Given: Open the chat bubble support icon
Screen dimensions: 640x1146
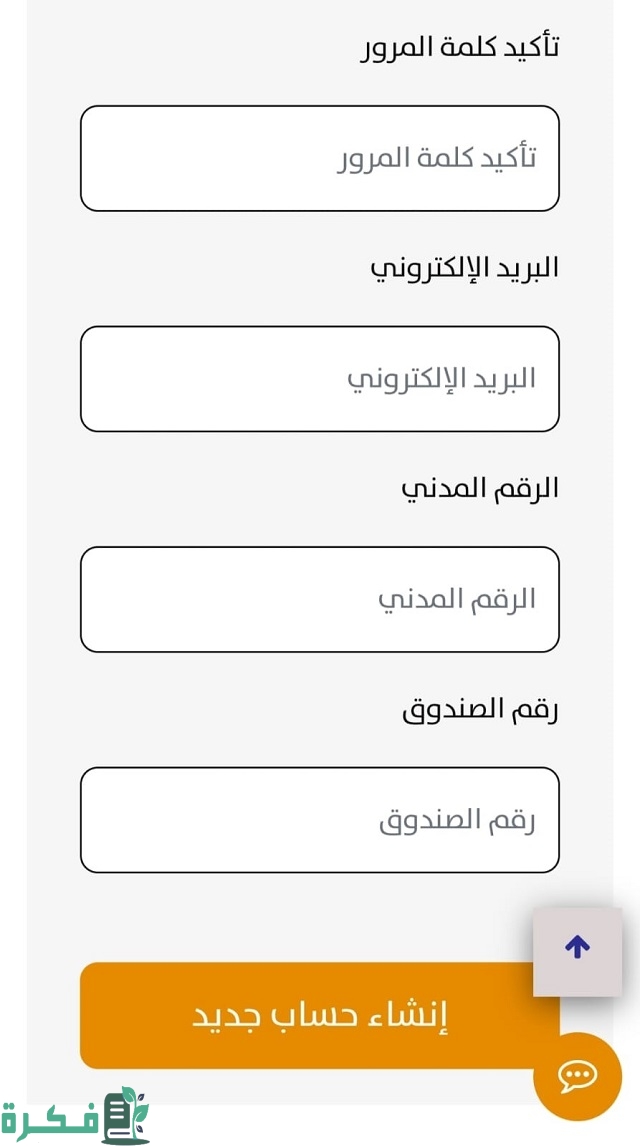Looking at the screenshot, I should click(x=577, y=1076).
